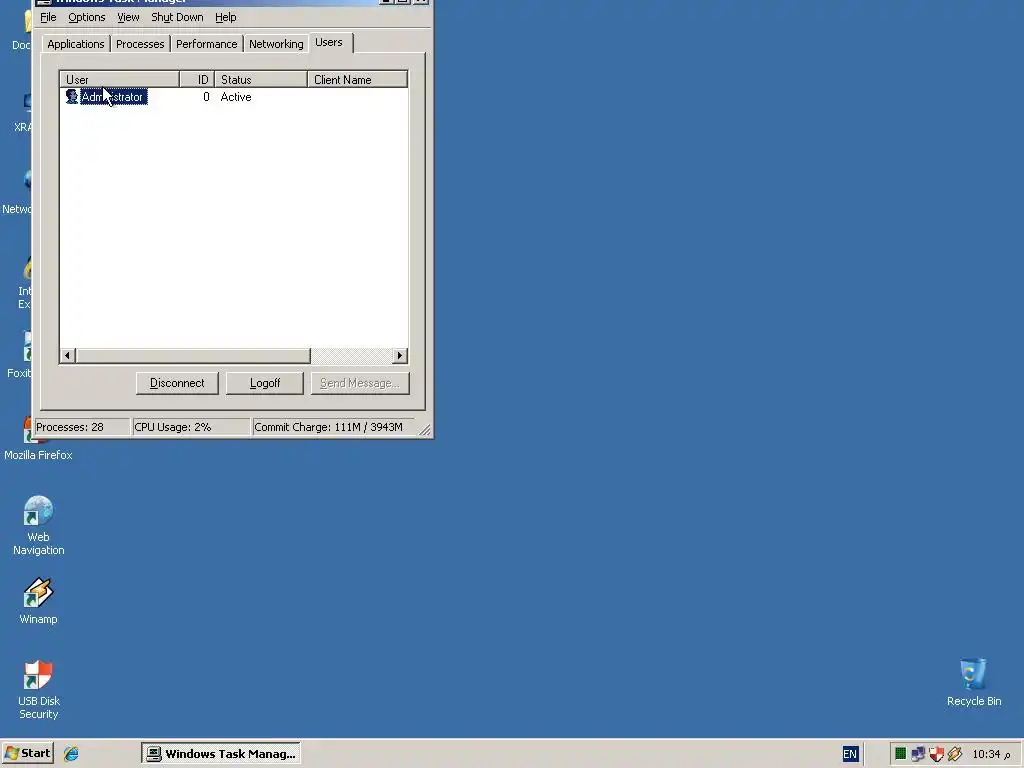Click the Windows Task Manager taskbar button

(221, 754)
